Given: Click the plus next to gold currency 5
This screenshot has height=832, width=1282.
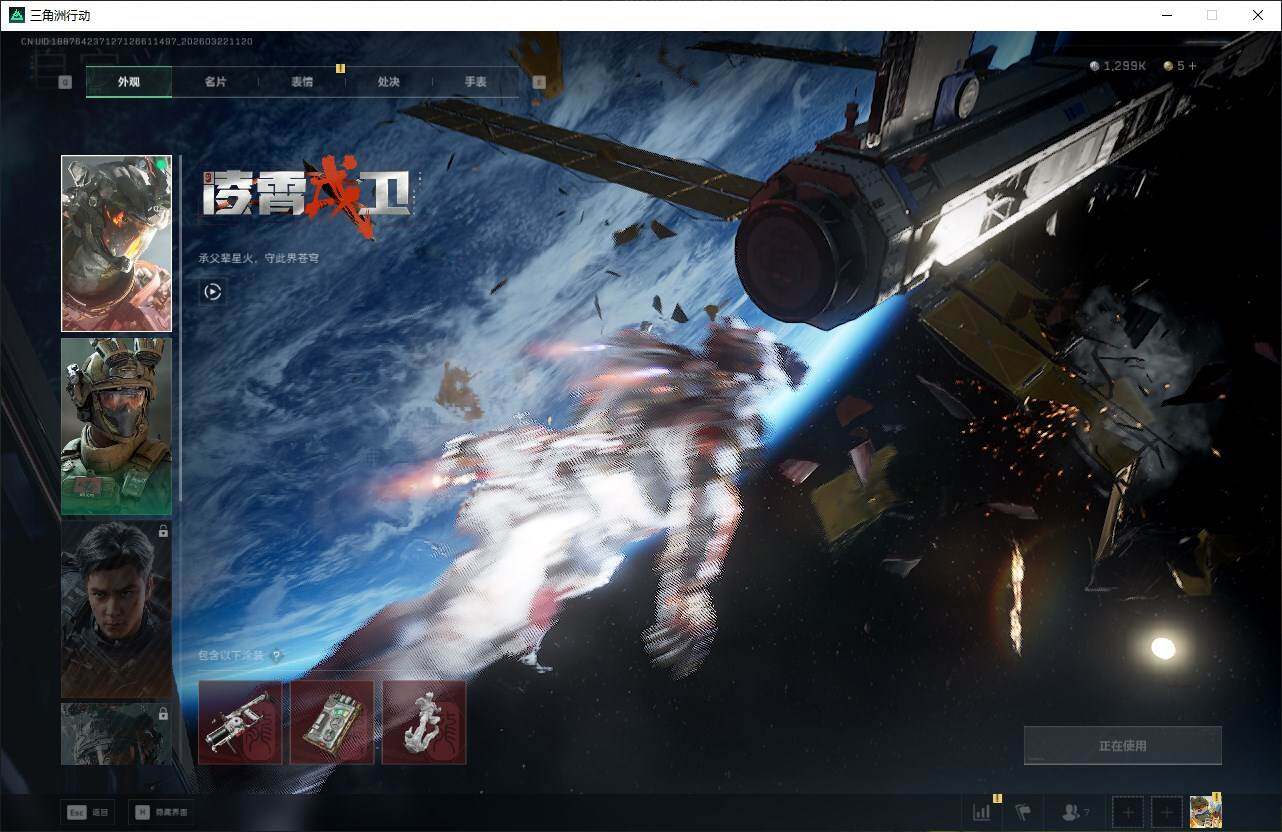Looking at the screenshot, I should coord(1191,66).
